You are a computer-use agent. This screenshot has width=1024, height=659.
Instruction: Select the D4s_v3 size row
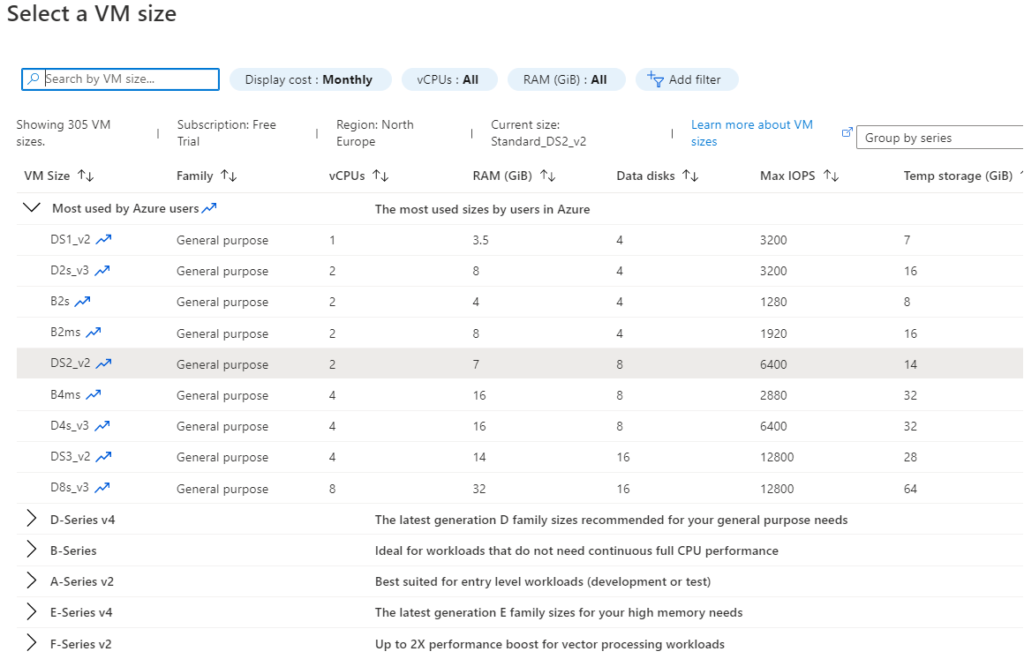point(520,426)
